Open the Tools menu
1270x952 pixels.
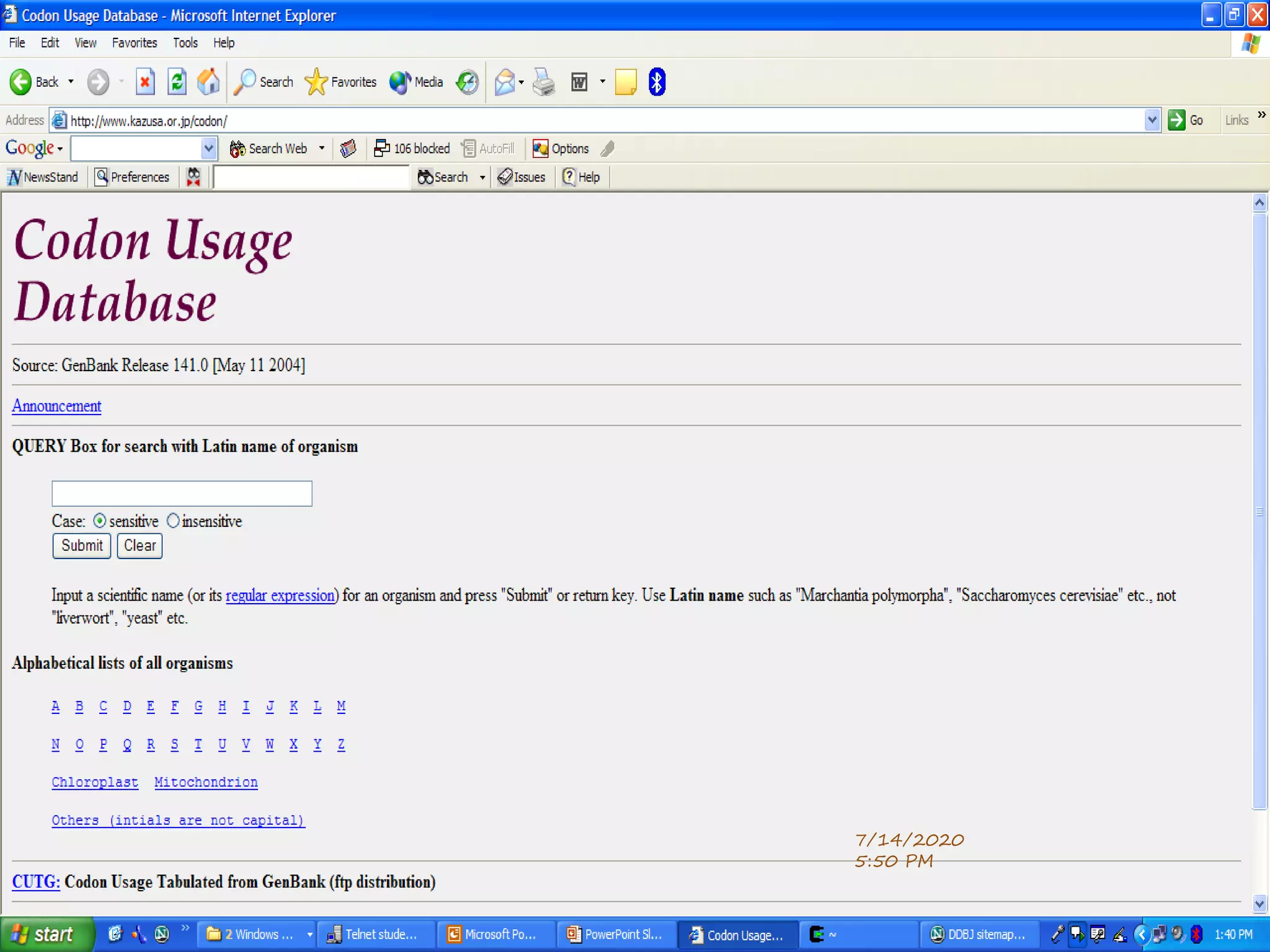click(x=185, y=43)
